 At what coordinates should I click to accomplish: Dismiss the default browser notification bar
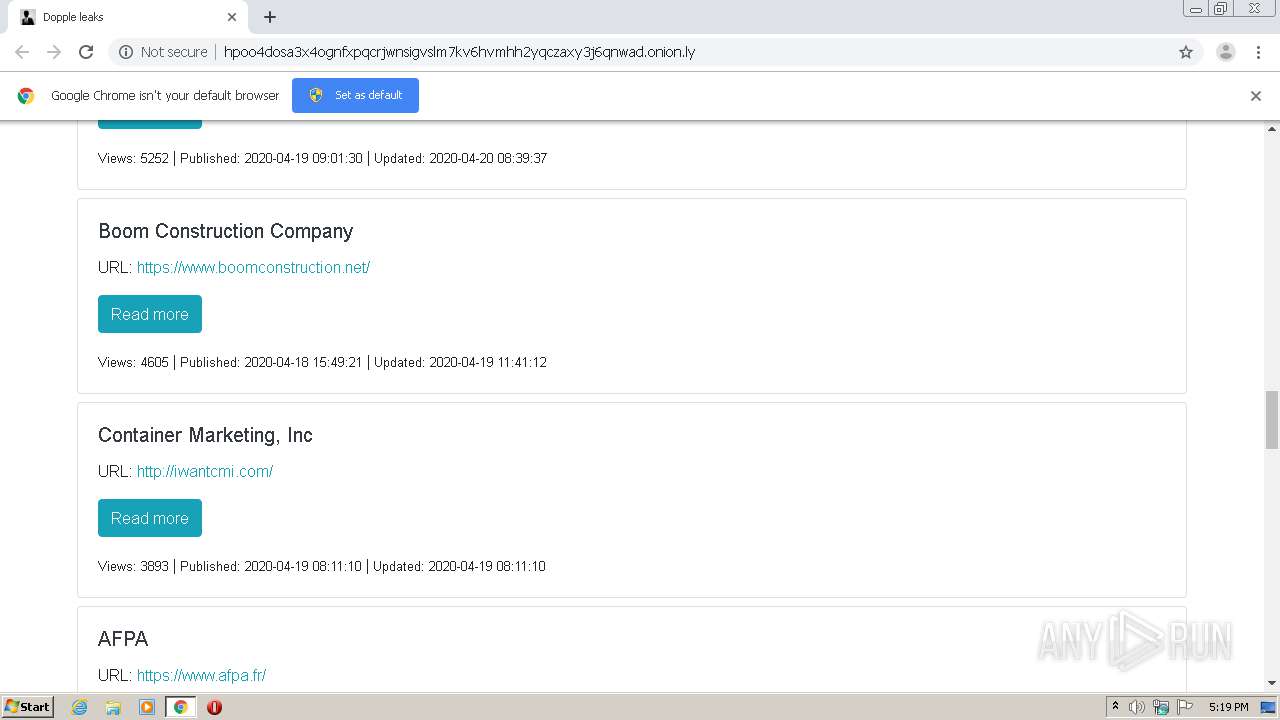pos(1256,96)
